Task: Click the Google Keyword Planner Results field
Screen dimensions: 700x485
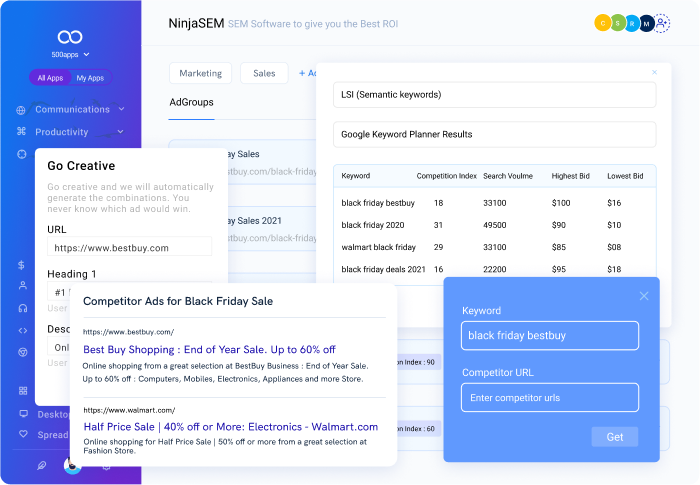Action: (x=495, y=134)
